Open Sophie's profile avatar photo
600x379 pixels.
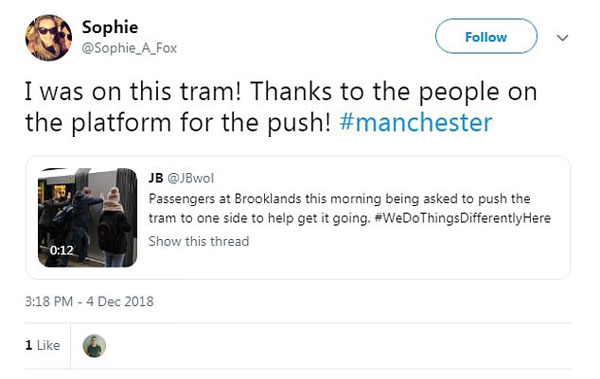coord(49,38)
